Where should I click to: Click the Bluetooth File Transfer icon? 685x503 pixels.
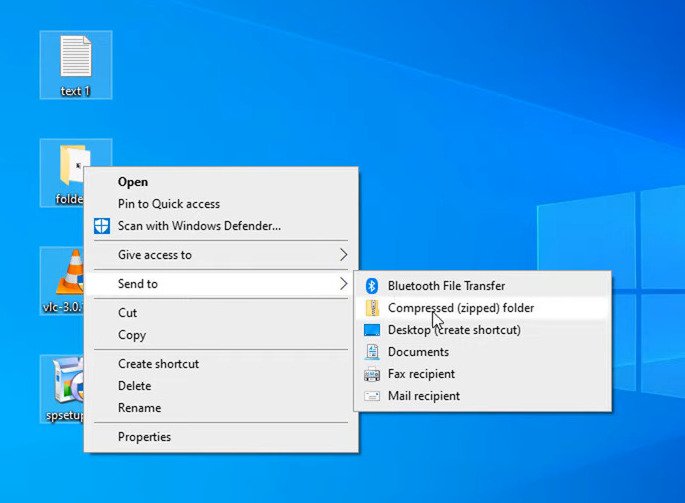(x=372, y=286)
